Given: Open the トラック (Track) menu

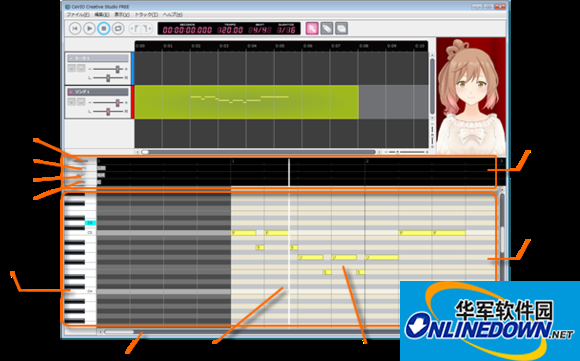Looking at the screenshot, I should point(146,14).
